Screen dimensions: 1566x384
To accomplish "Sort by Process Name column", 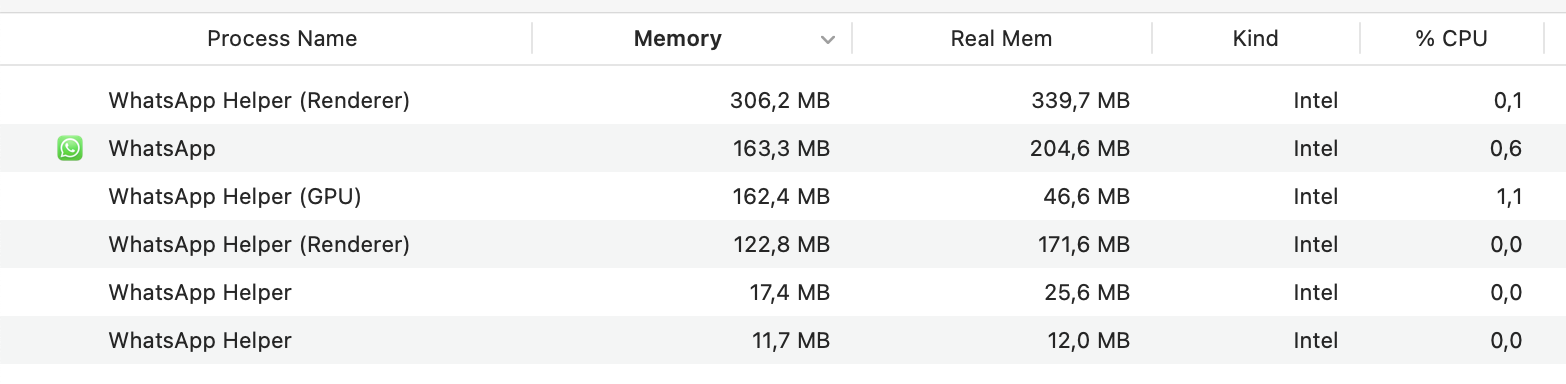I will 282,39.
